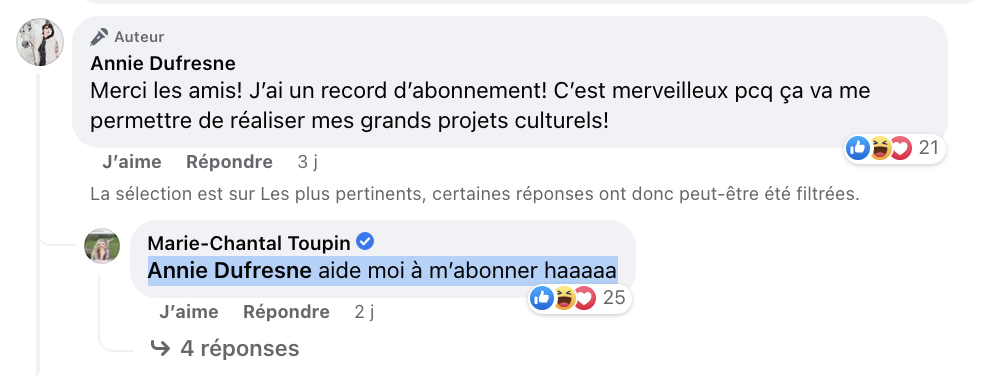Like Annie Dufresne's comment with J'aime

[x=132, y=162]
